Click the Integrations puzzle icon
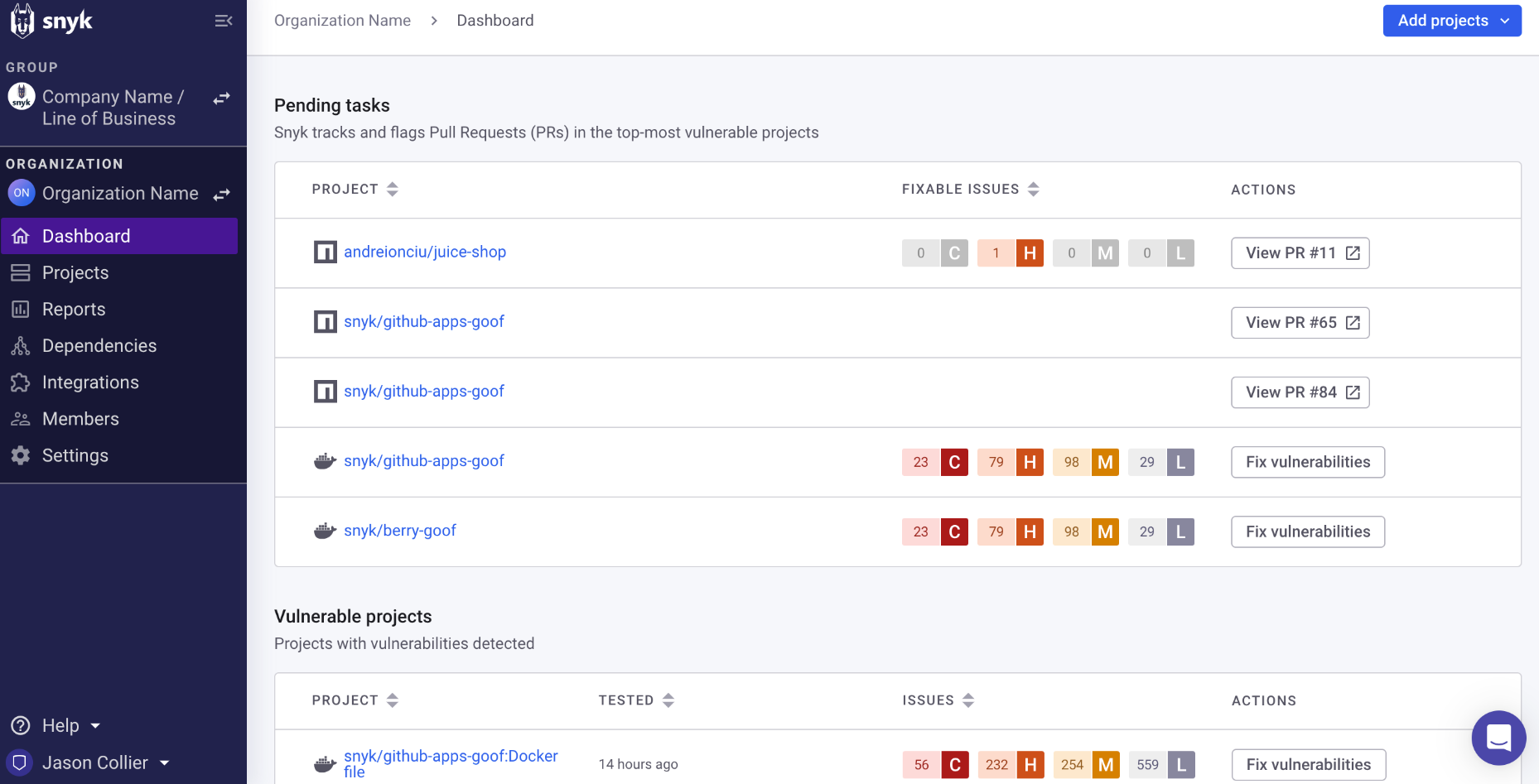Image resolution: width=1539 pixels, height=784 pixels. pyautogui.click(x=21, y=382)
